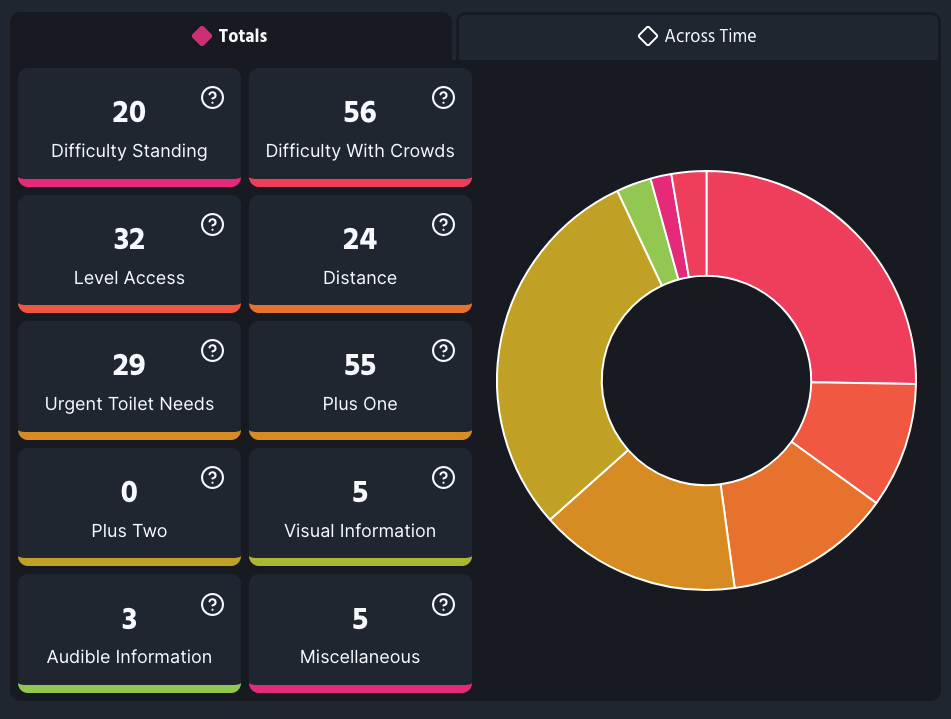Choose the Urgent Toilet Needs label
Screen dimensions: 951x719
(129, 404)
